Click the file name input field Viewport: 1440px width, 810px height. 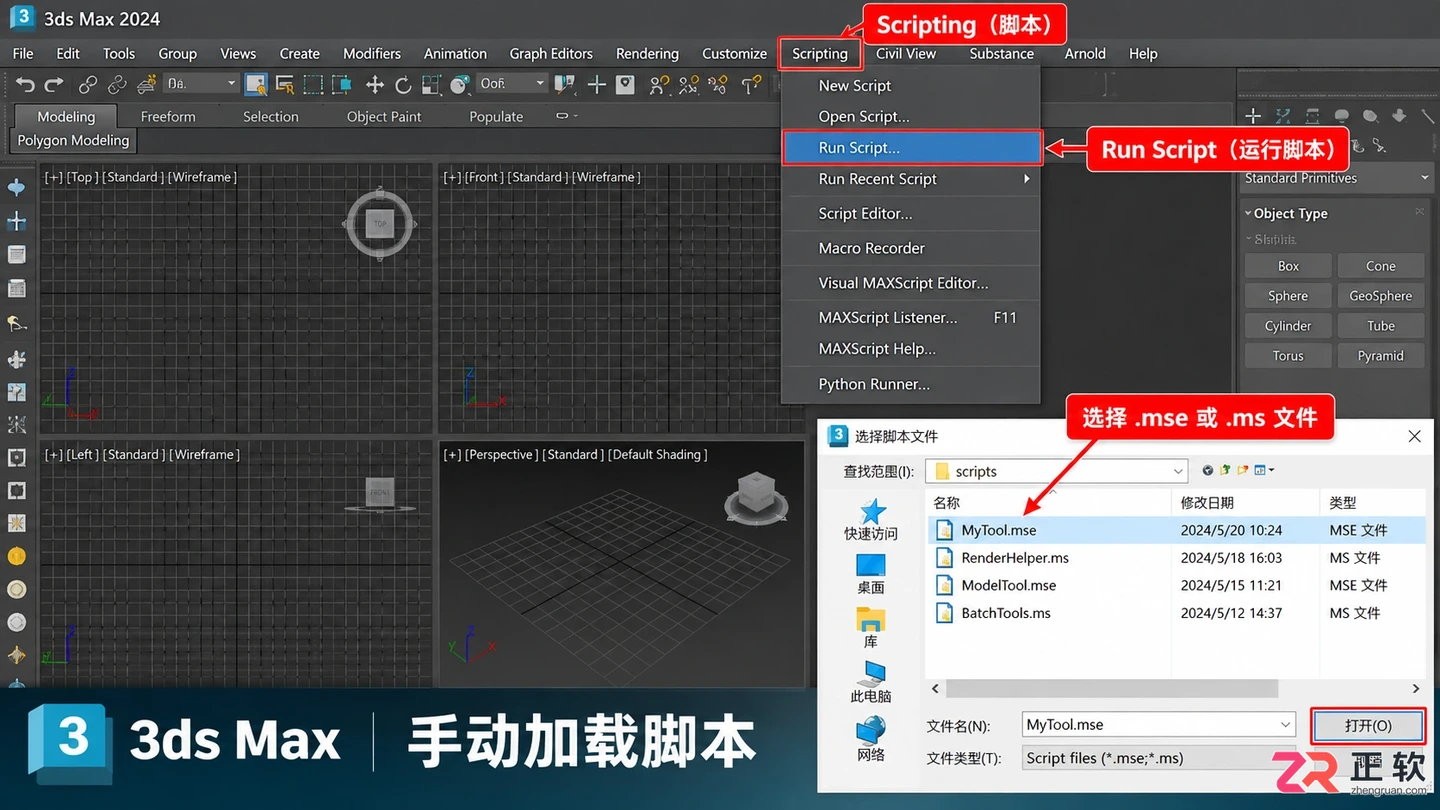1159,725
